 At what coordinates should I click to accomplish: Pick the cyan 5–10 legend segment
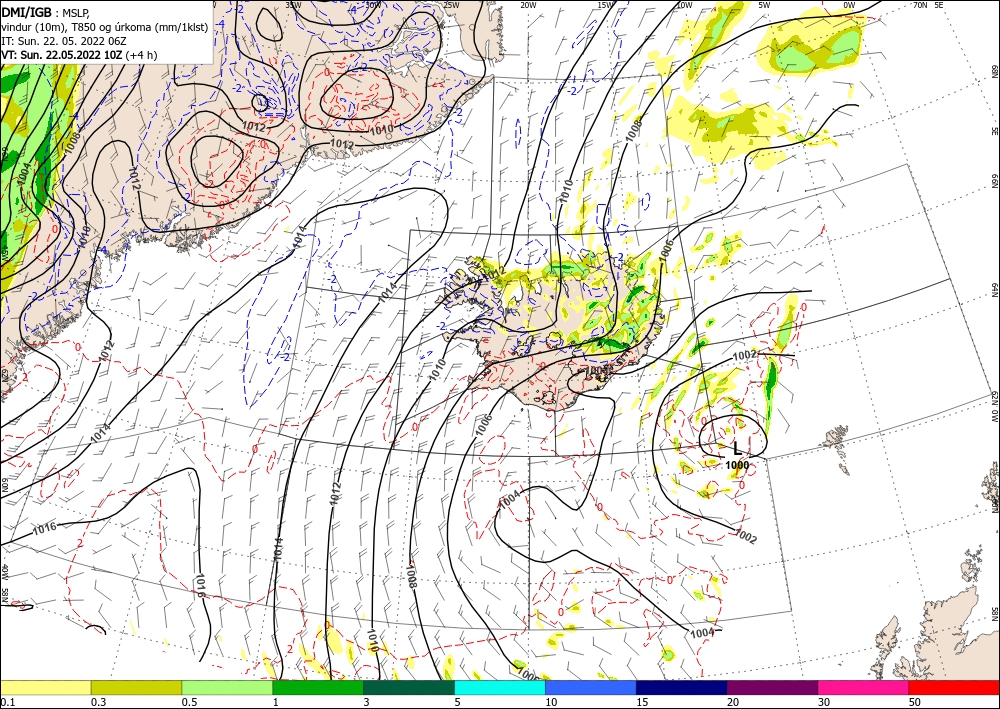point(500,687)
